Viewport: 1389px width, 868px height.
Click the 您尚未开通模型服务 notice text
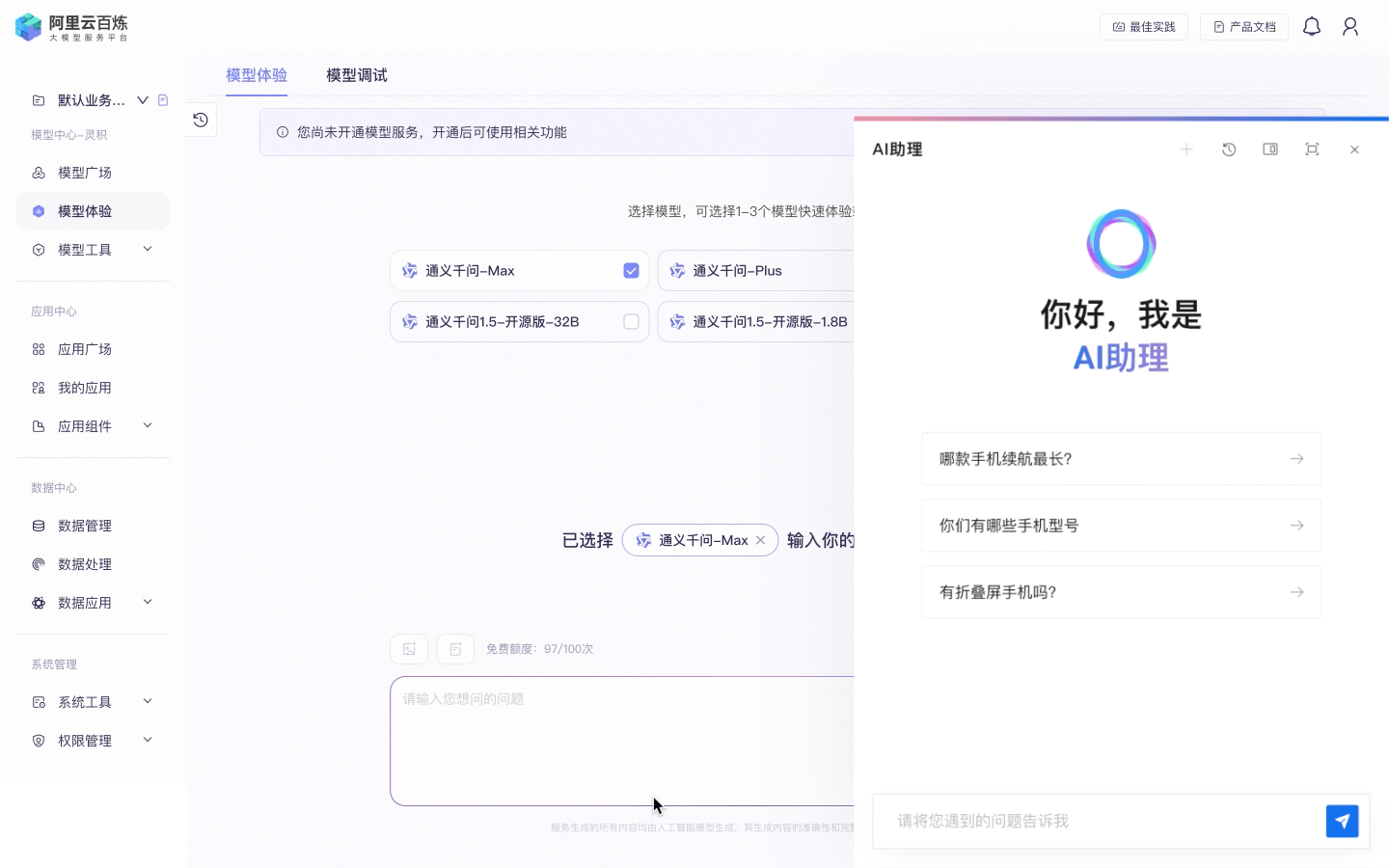pyautogui.click(x=432, y=132)
